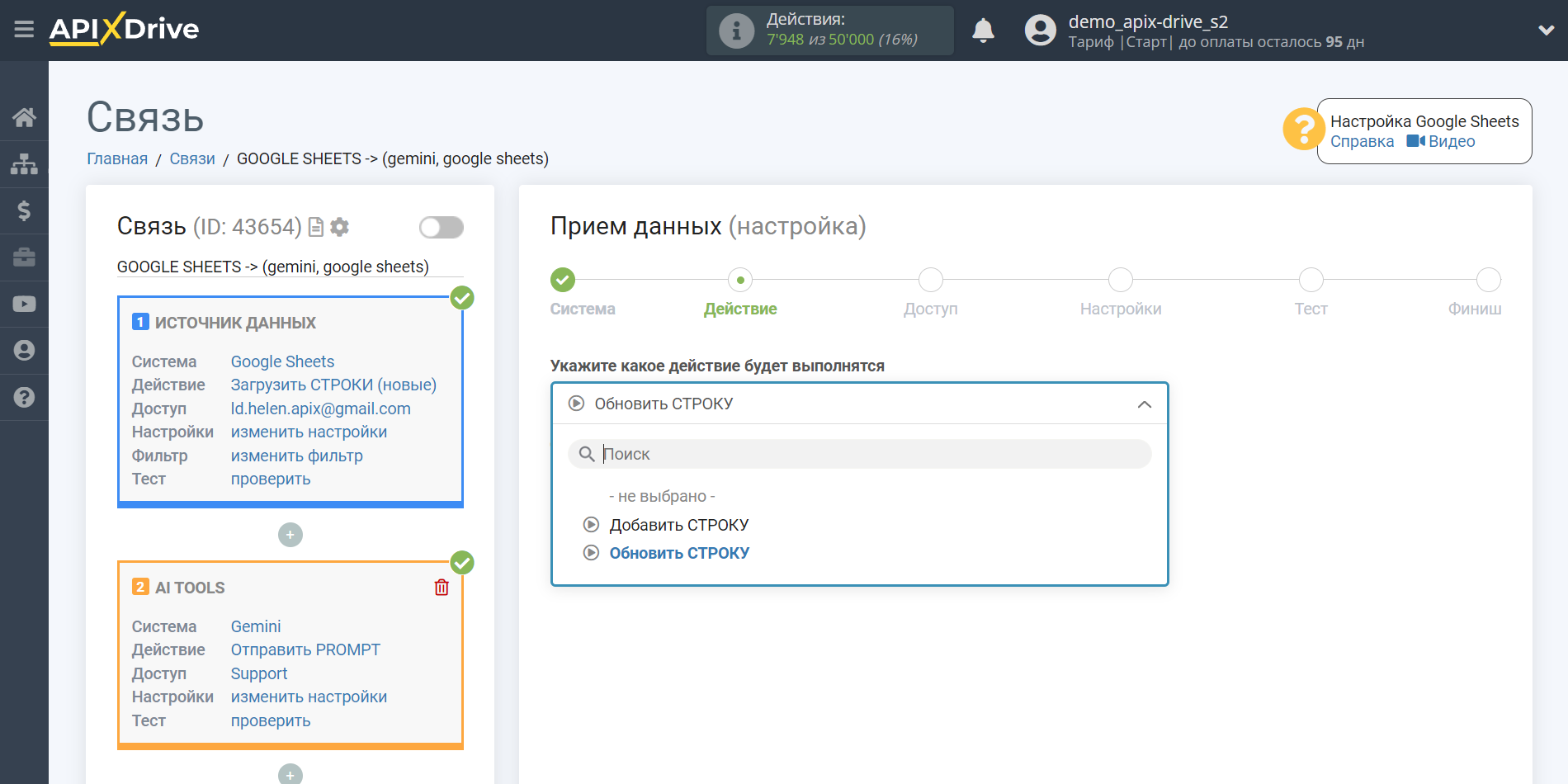Screen dimensions: 1568x784
Task: Click the ApiX-Drive logo
Action: [x=124, y=29]
